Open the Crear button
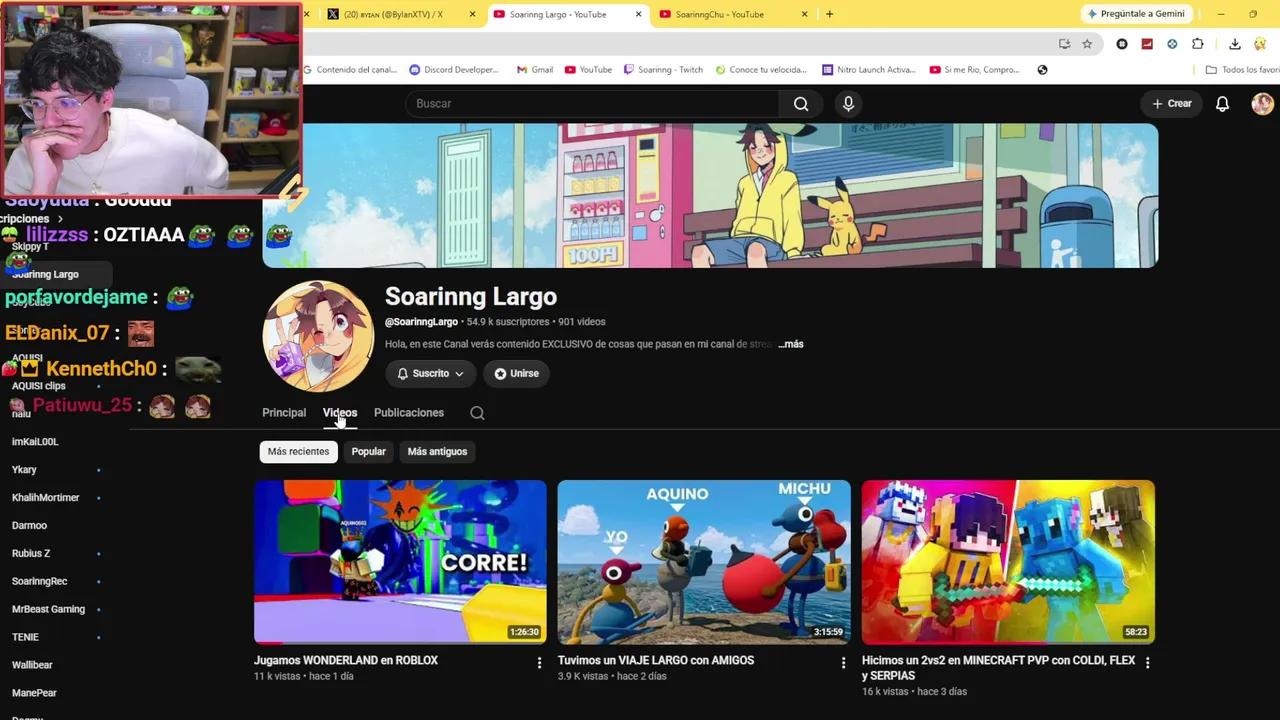The image size is (1280, 720). (x=1172, y=104)
